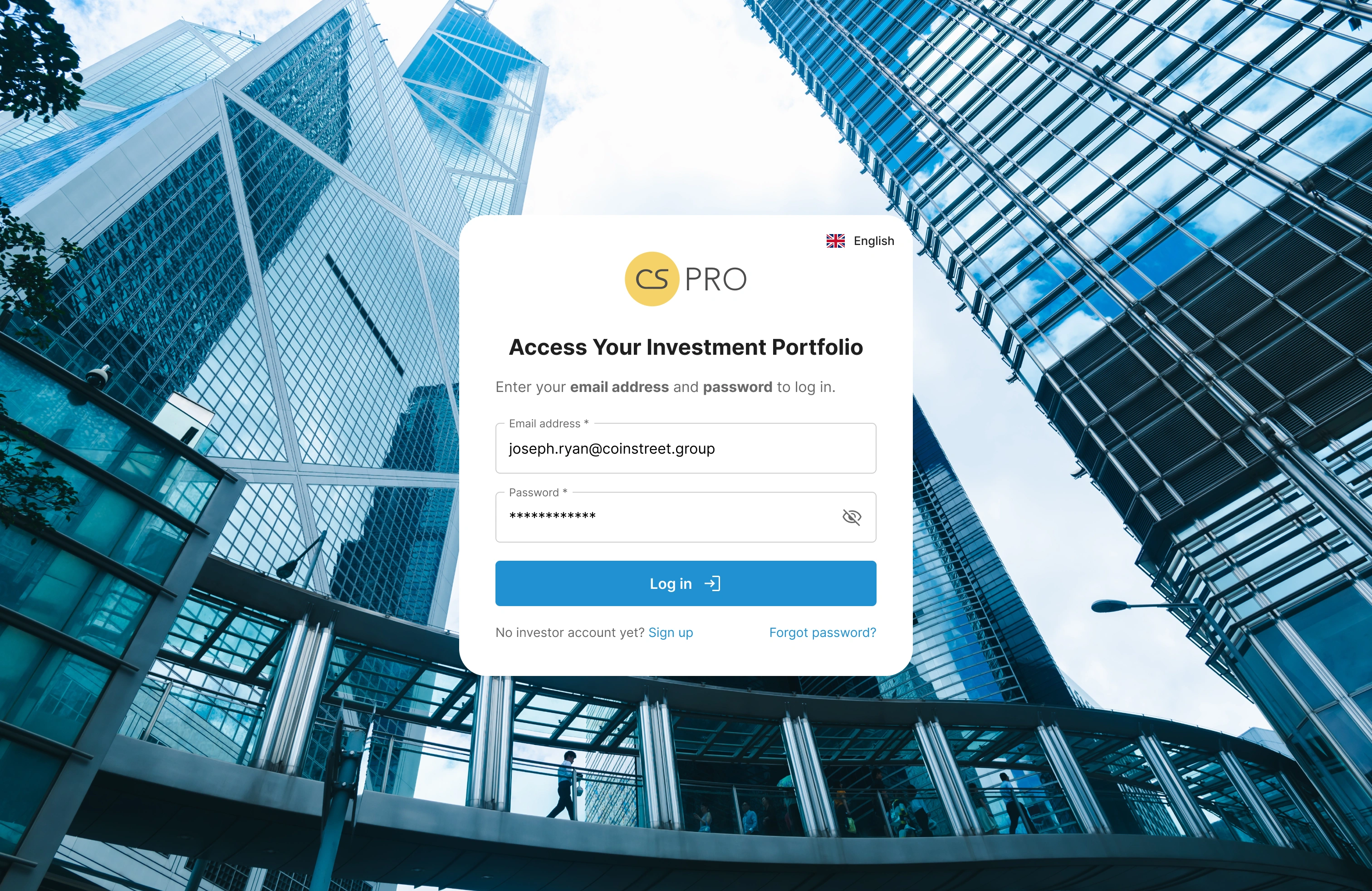
Task: Click the UK flag language icon
Action: click(x=835, y=241)
